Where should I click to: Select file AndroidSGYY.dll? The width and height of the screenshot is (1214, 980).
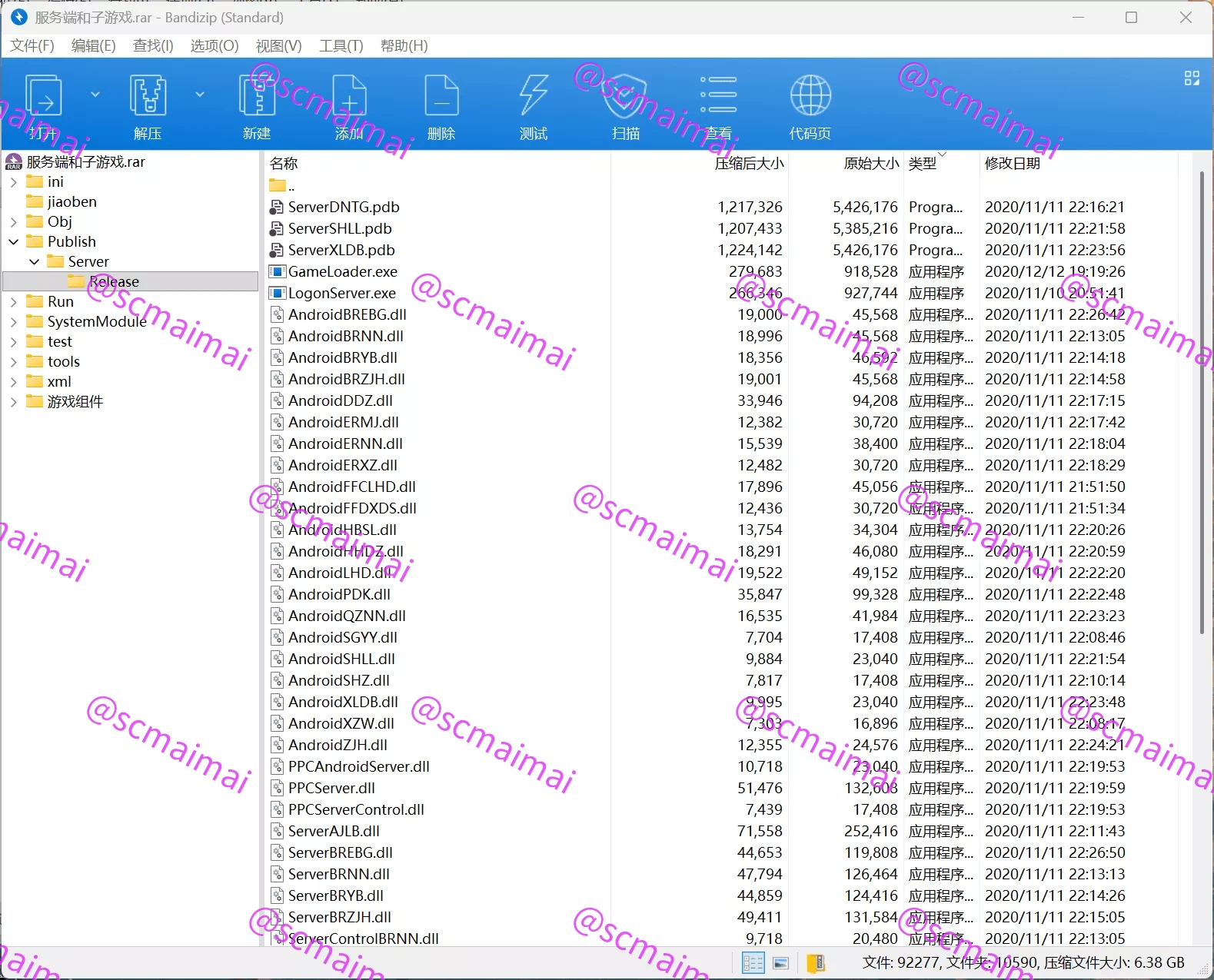click(x=343, y=637)
